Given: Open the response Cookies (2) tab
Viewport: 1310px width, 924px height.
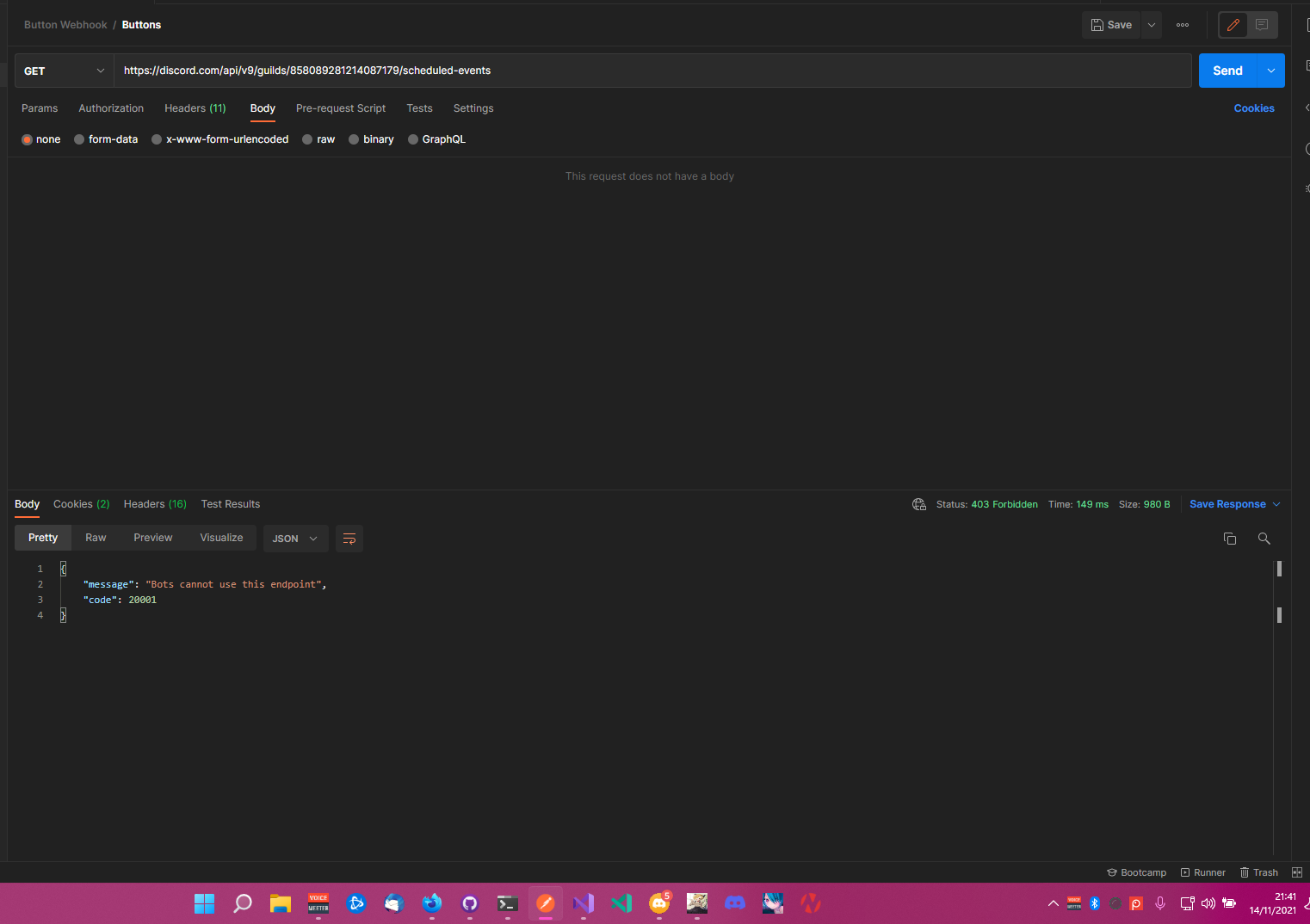Looking at the screenshot, I should click(82, 504).
